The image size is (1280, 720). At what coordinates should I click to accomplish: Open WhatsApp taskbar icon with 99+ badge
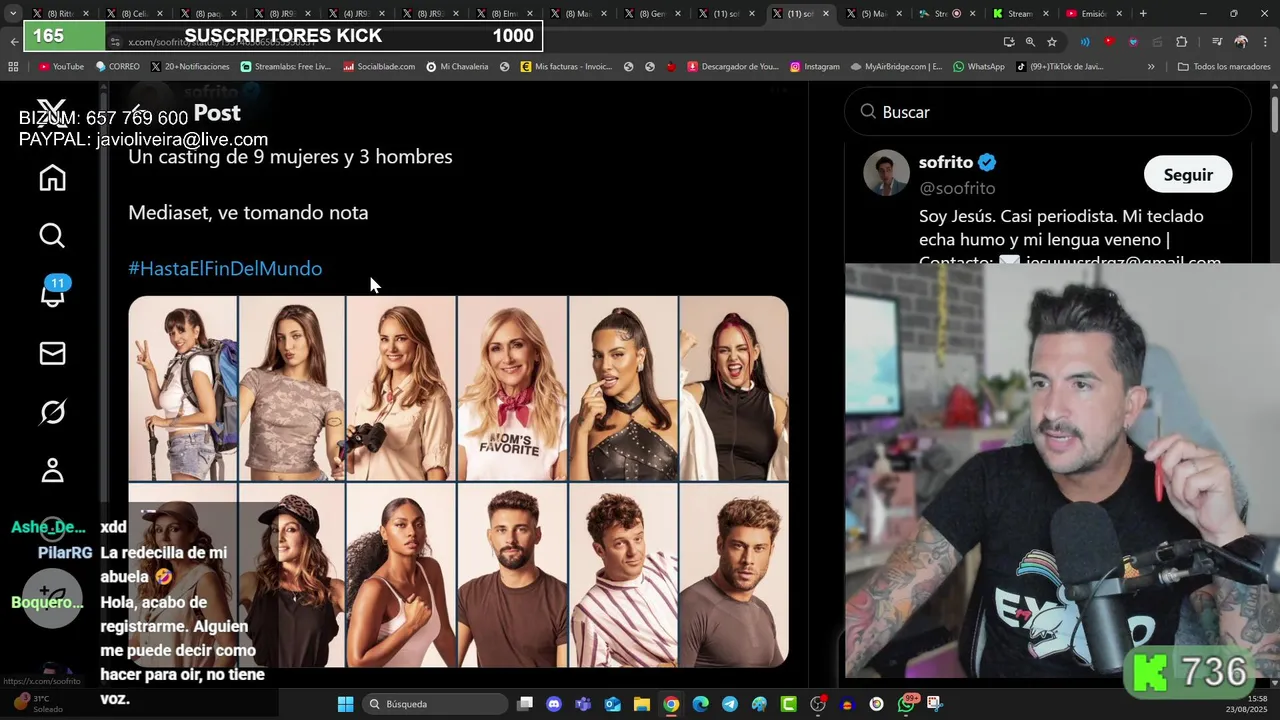pyautogui.click(x=906, y=704)
